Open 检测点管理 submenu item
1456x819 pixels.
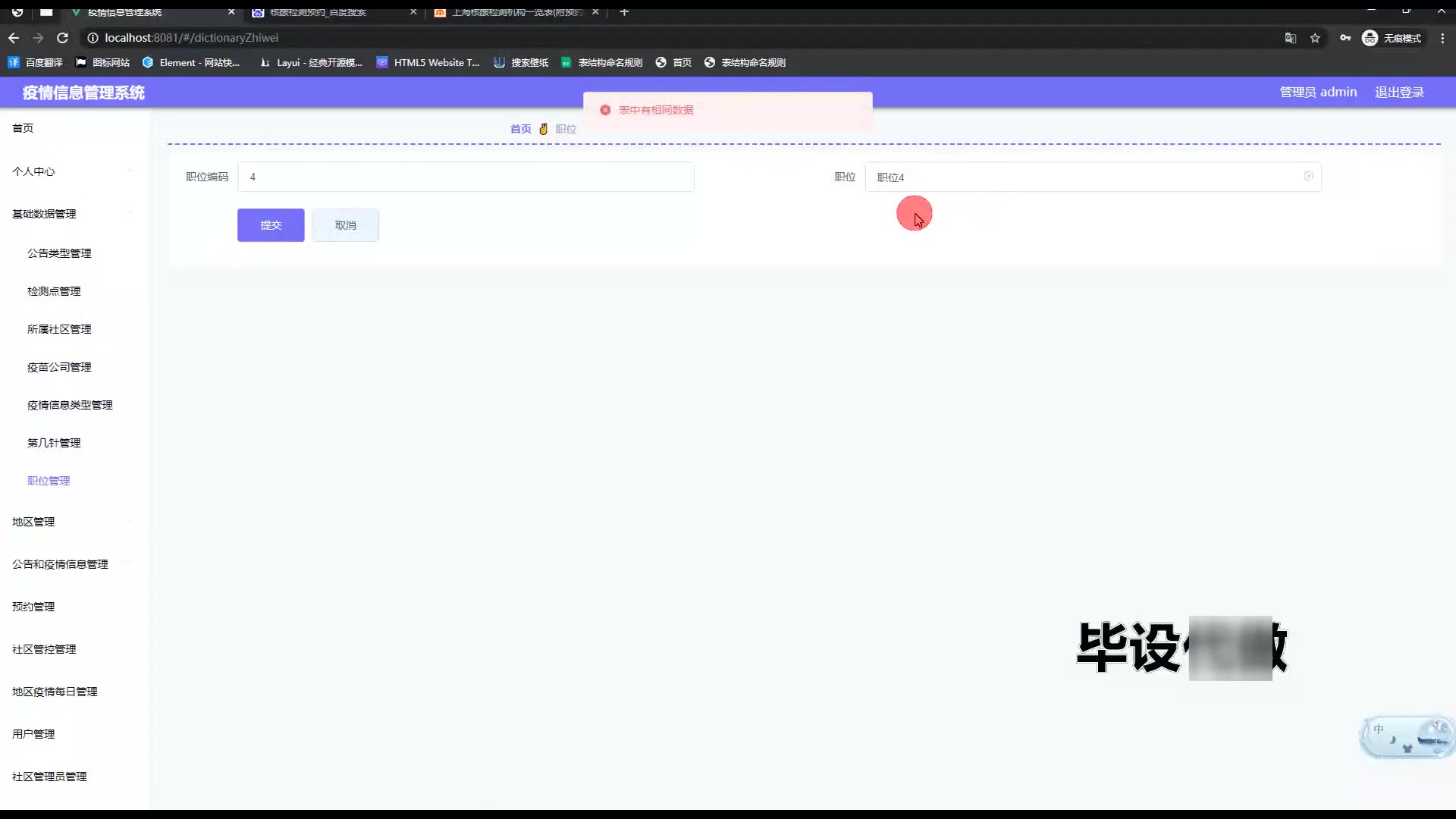(74, 291)
